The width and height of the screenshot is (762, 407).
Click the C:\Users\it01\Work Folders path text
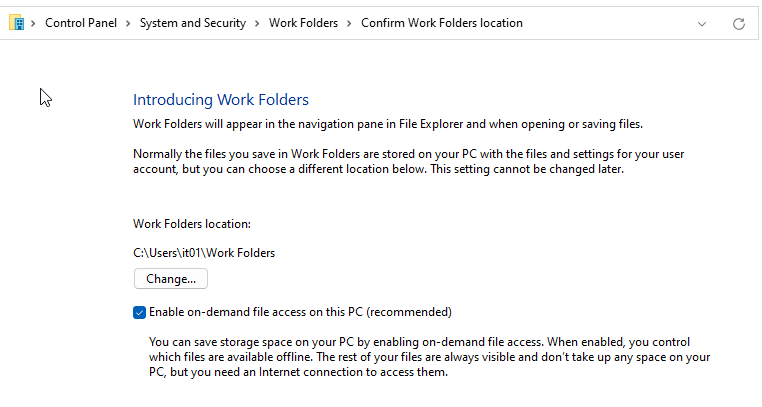pos(204,253)
